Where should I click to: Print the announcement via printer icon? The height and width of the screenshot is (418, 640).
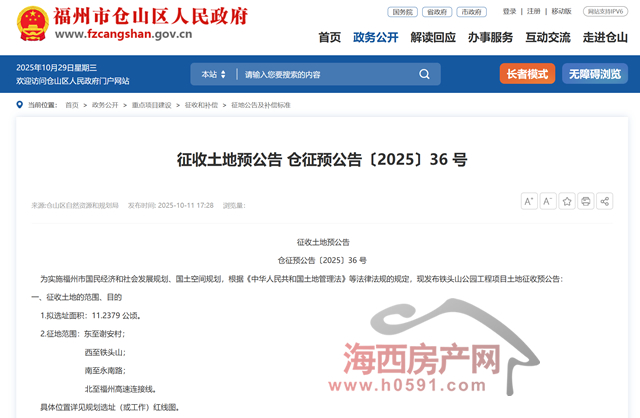[x=586, y=201]
